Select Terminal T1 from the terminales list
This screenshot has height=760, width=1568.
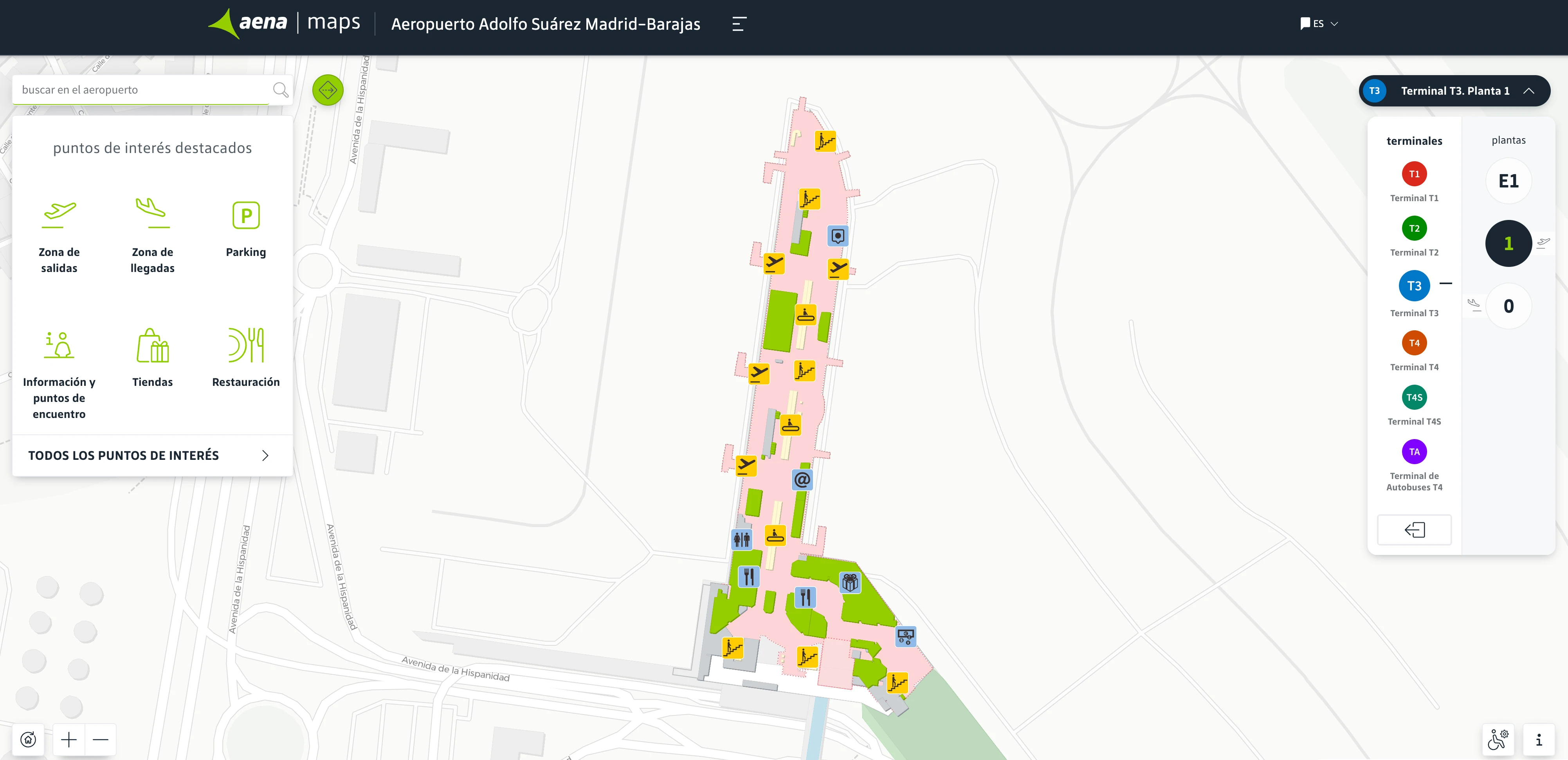click(1415, 173)
